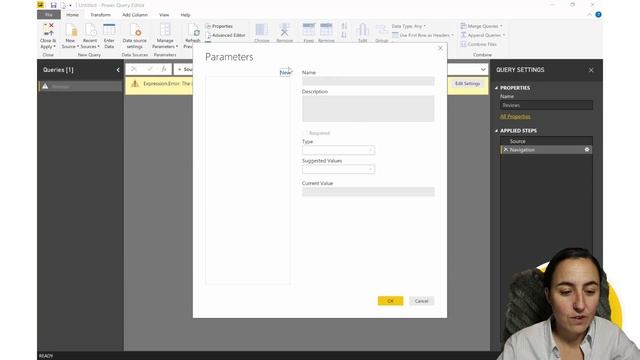The image size is (640, 360).
Task: Open query Properties in the ribbon
Action: click(219, 26)
